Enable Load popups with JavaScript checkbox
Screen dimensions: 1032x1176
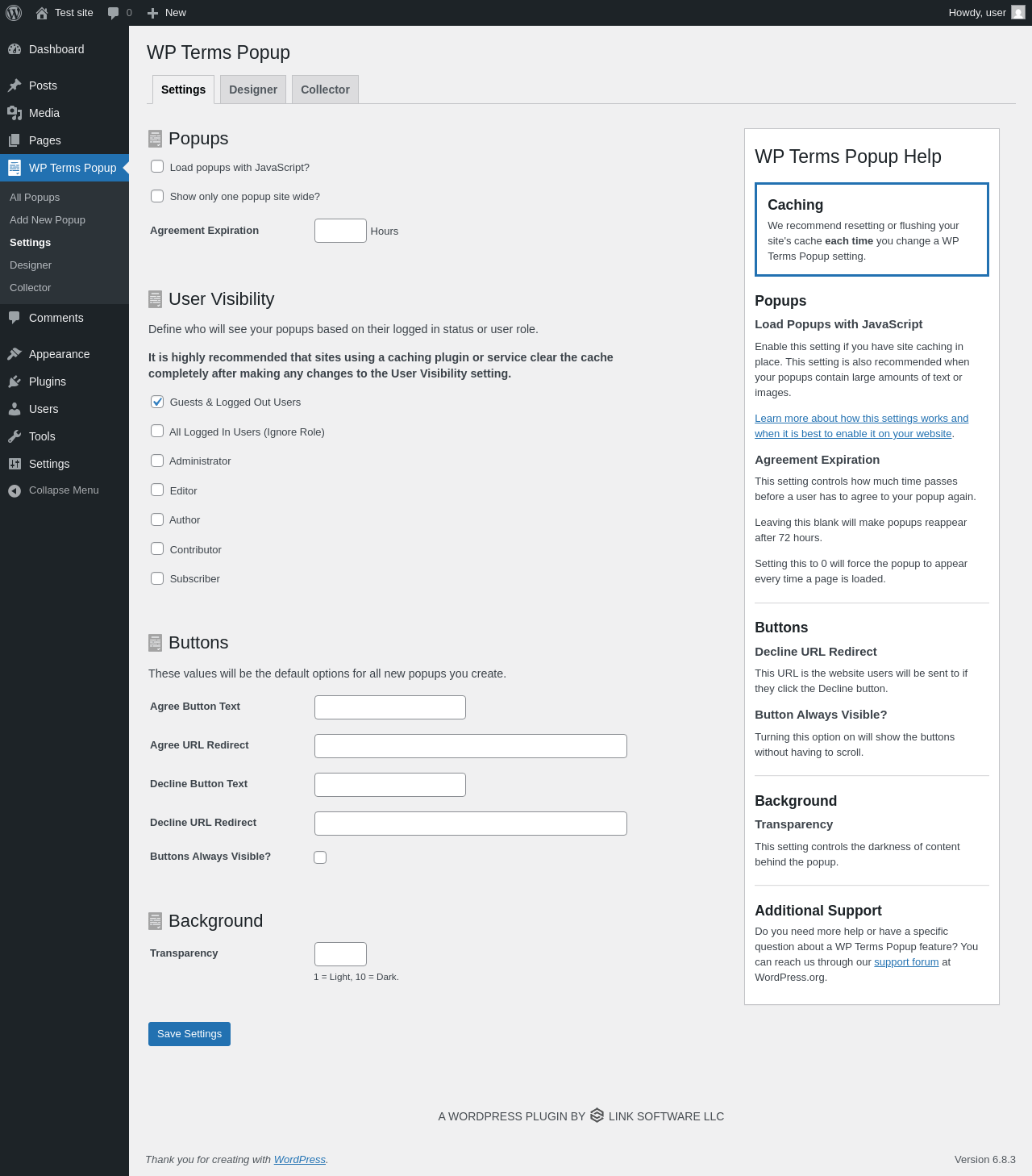157,167
